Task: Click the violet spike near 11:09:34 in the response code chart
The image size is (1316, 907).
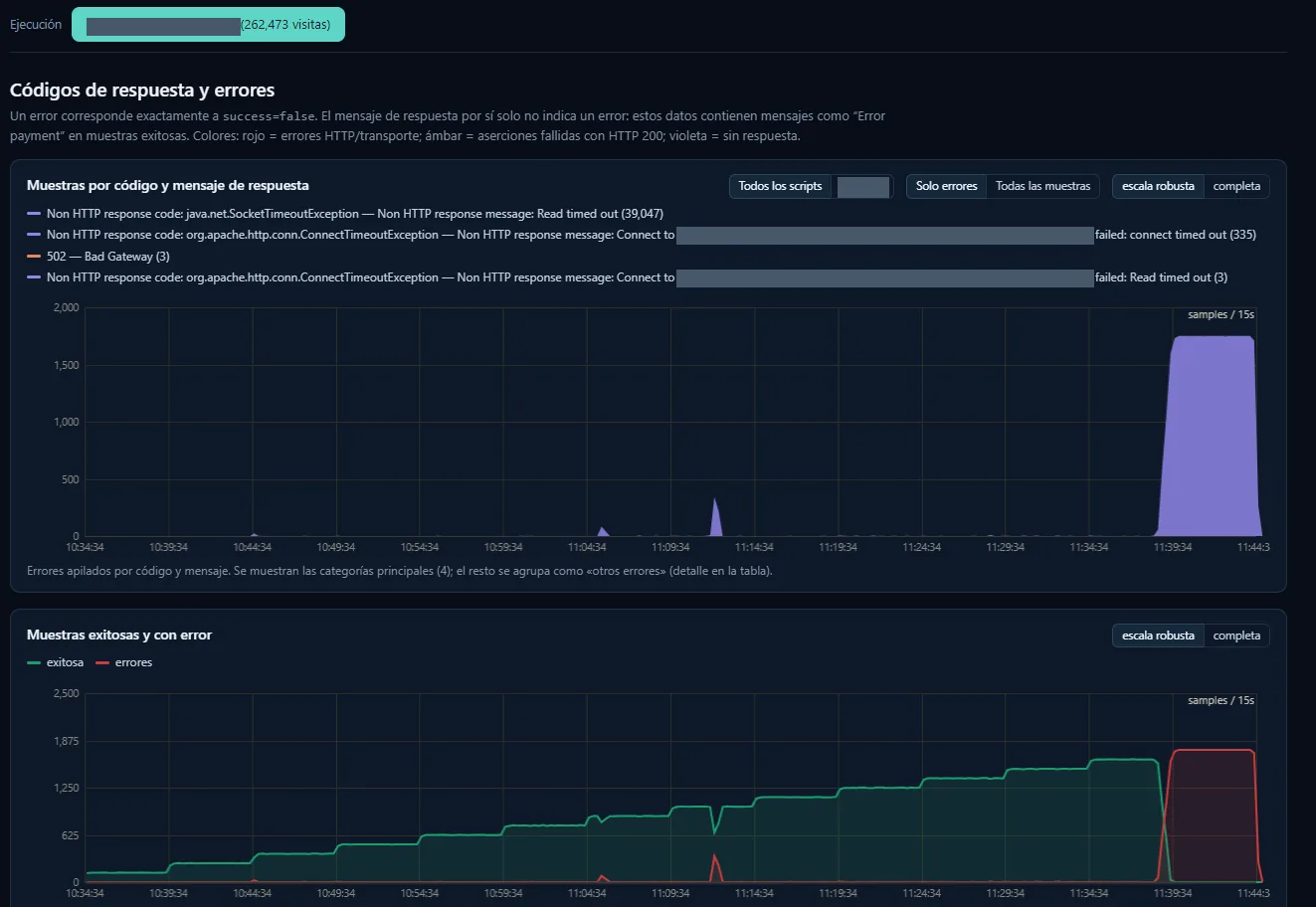Action: [716, 517]
